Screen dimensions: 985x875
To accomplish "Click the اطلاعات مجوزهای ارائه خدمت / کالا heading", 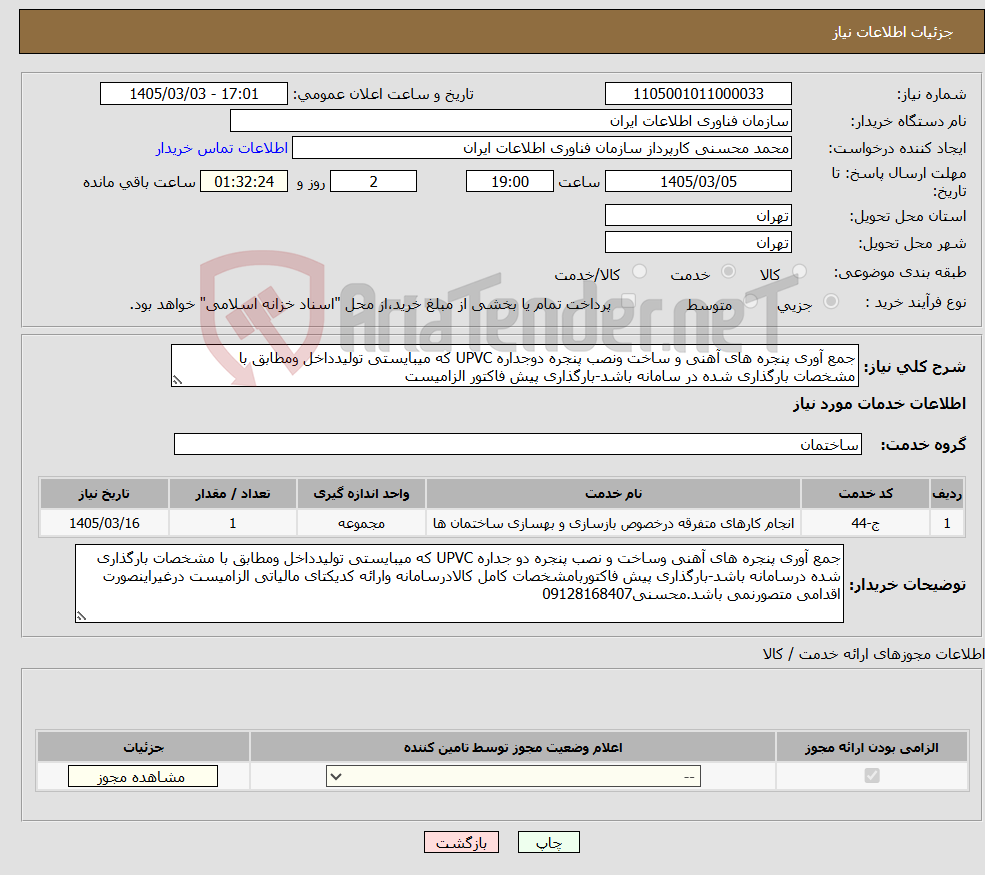I will 873,654.
